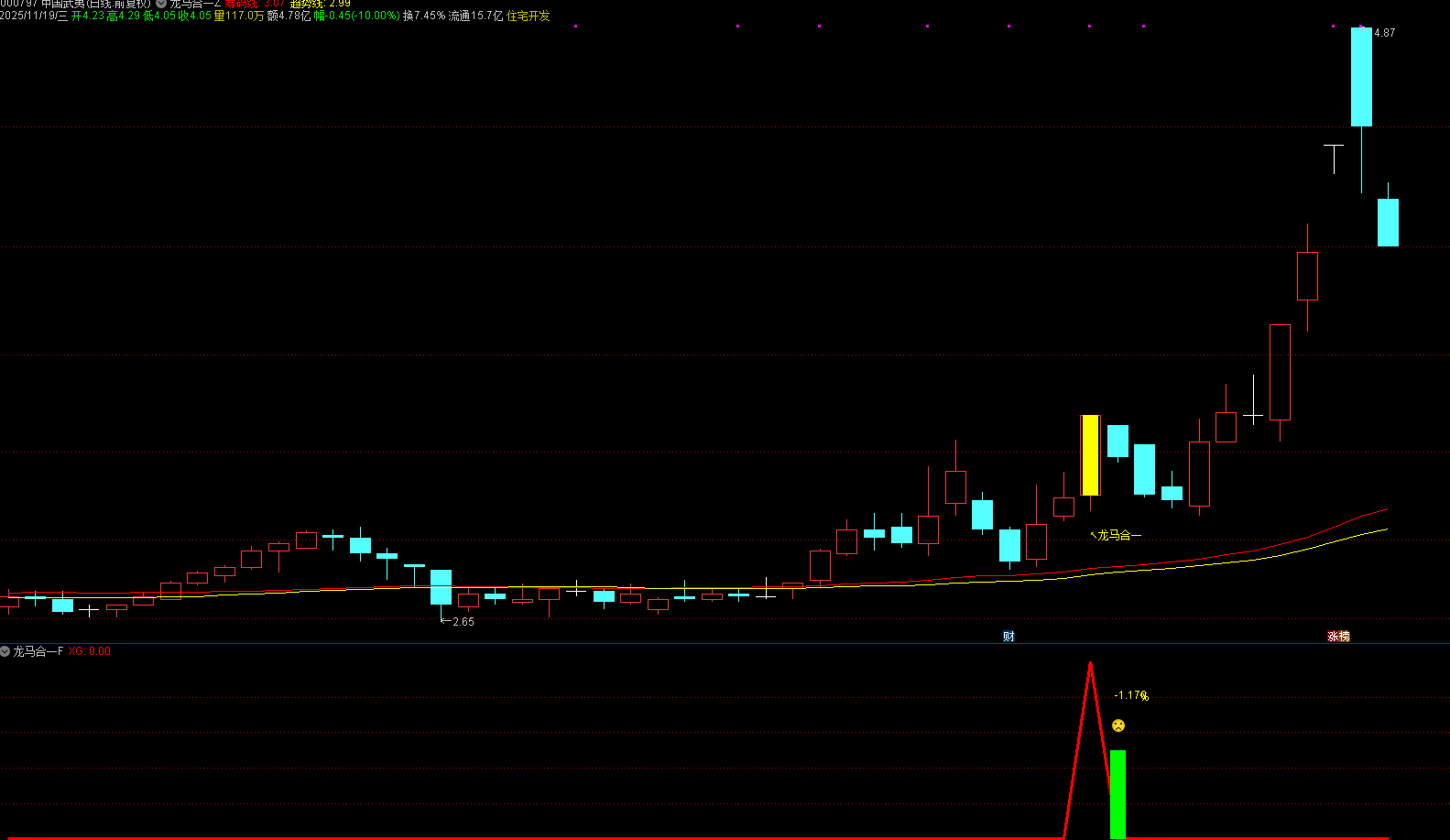Image resolution: width=1450 pixels, height=840 pixels.
Task: Click the orange 榜 marker icon
Action: [1344, 637]
